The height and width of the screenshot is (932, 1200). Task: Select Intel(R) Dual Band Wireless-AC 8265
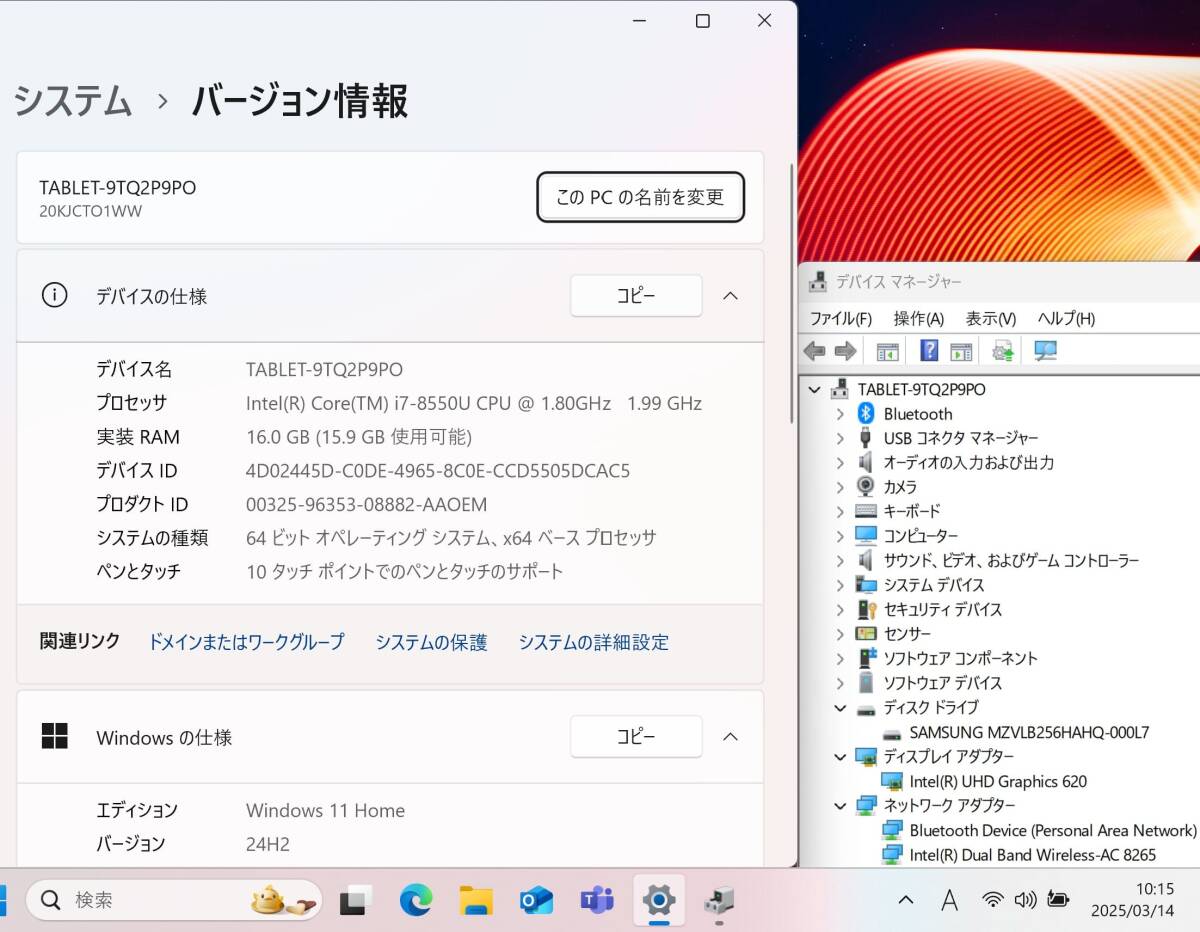tap(1032, 855)
